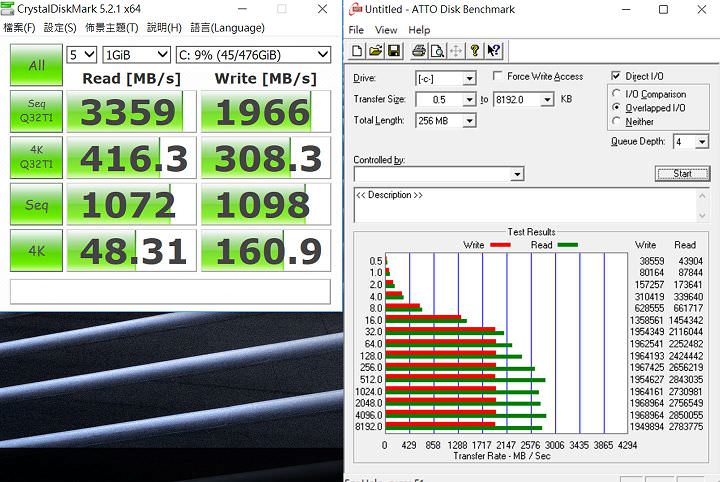Image resolution: width=720 pixels, height=482 pixels.
Task: Open the View menu in ATTO
Action: pos(386,30)
